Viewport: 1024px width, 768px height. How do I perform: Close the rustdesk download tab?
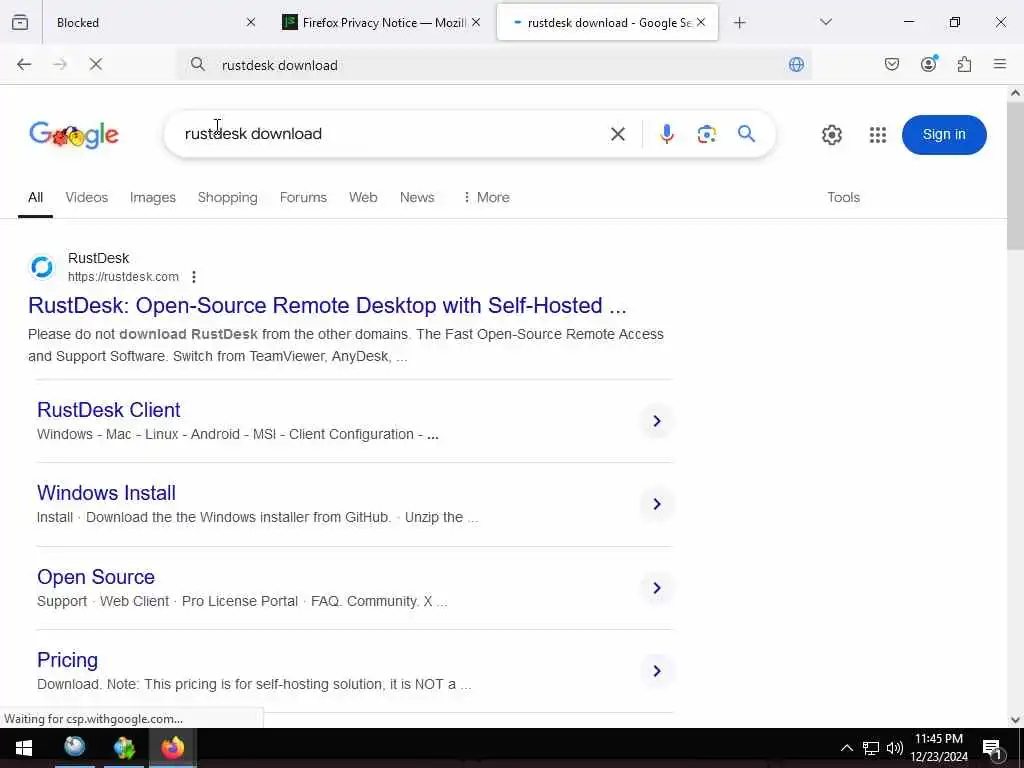click(x=701, y=23)
